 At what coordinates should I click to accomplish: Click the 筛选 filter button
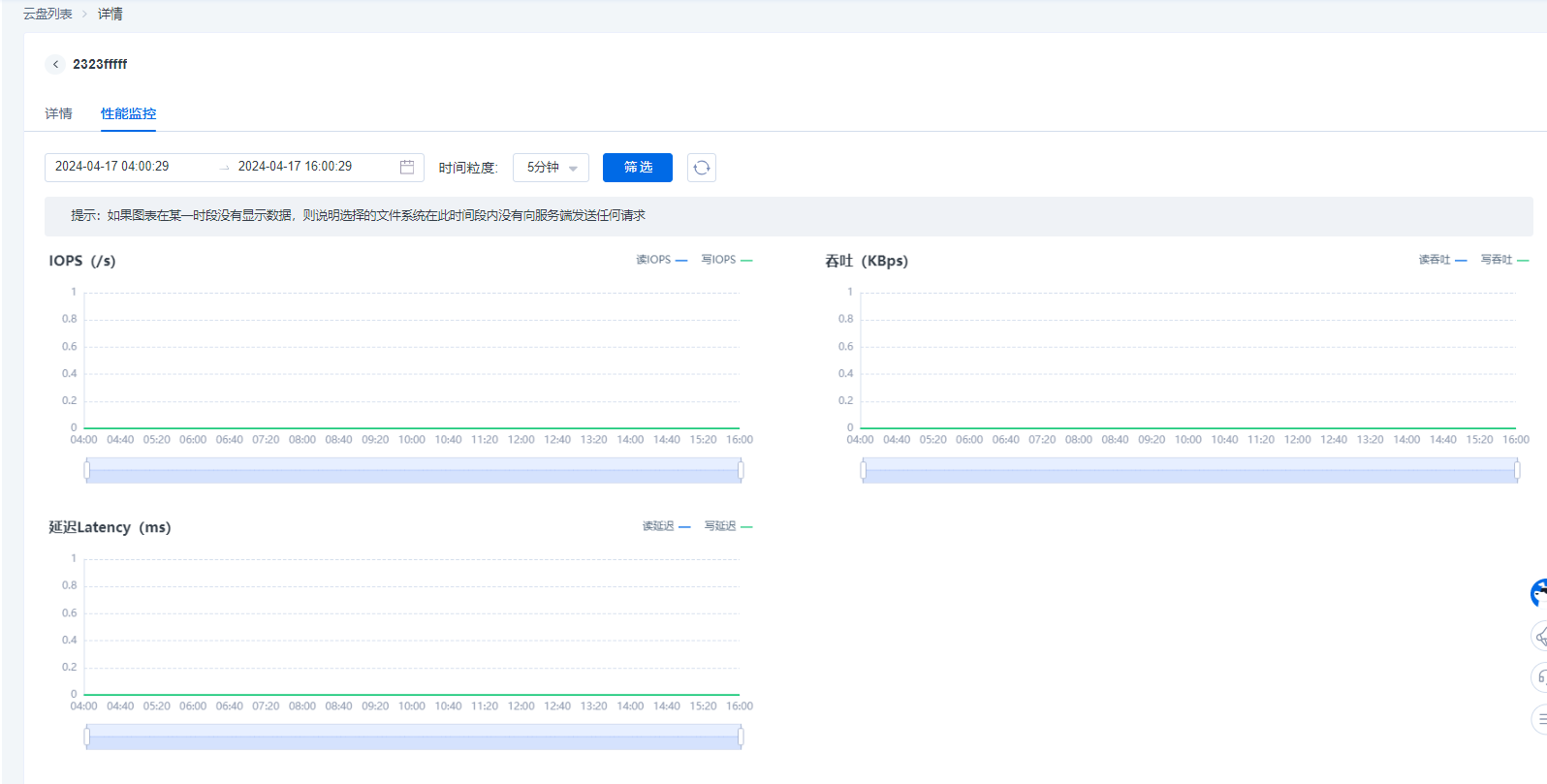click(x=637, y=168)
